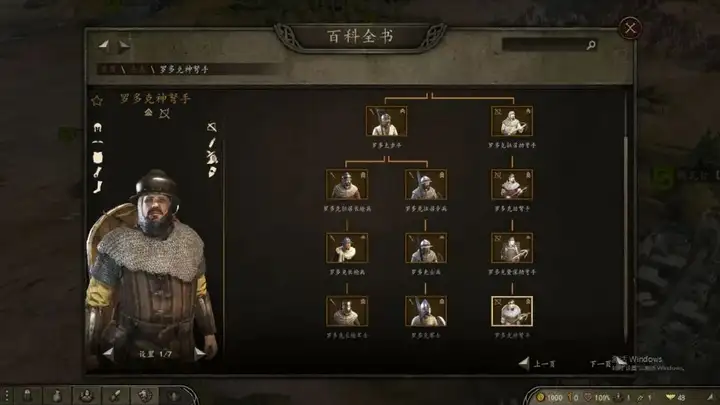Click the second breadcrumb link before 罗多克神弩手
The width and height of the screenshot is (720, 405).
[x=138, y=69]
